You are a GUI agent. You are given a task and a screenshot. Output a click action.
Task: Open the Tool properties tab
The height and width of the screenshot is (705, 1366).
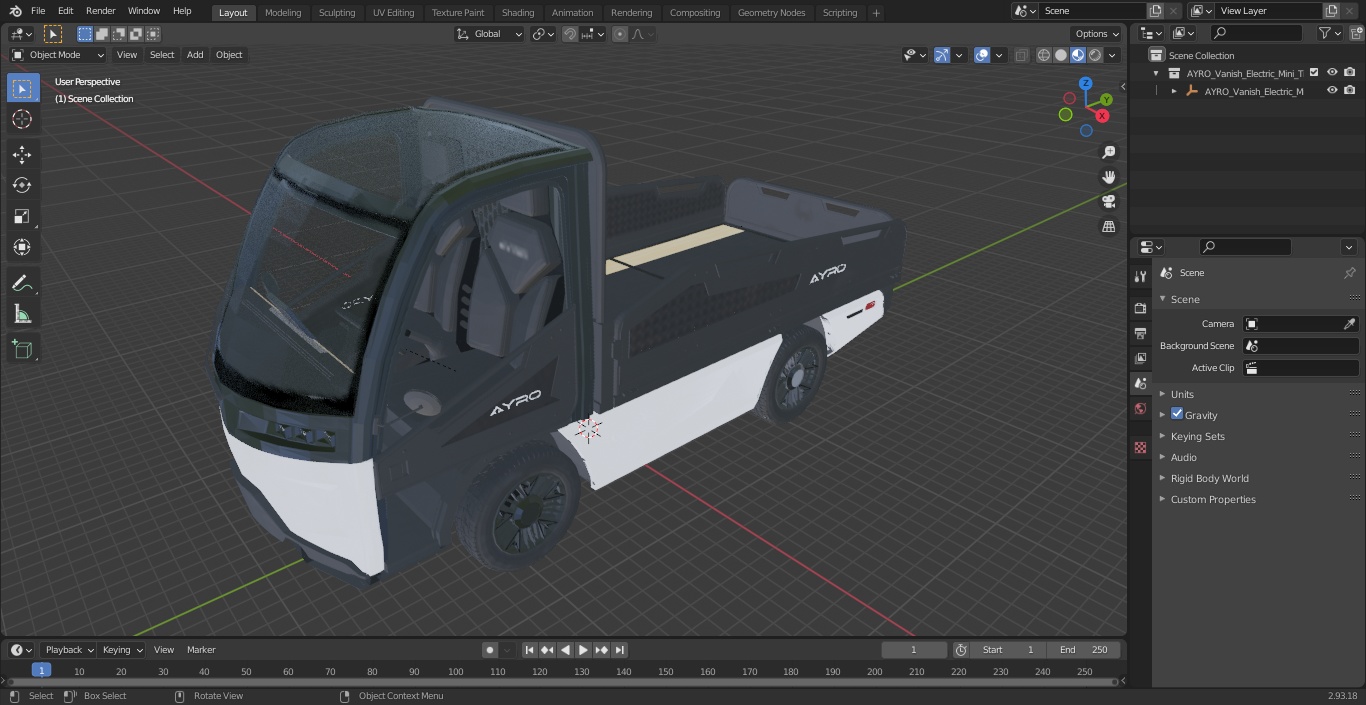(x=1140, y=276)
